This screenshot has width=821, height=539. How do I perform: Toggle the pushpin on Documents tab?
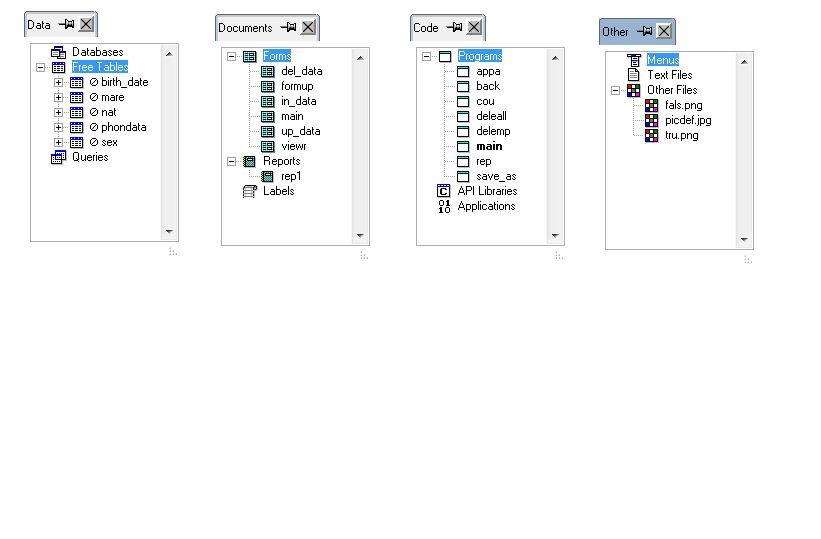[x=289, y=27]
